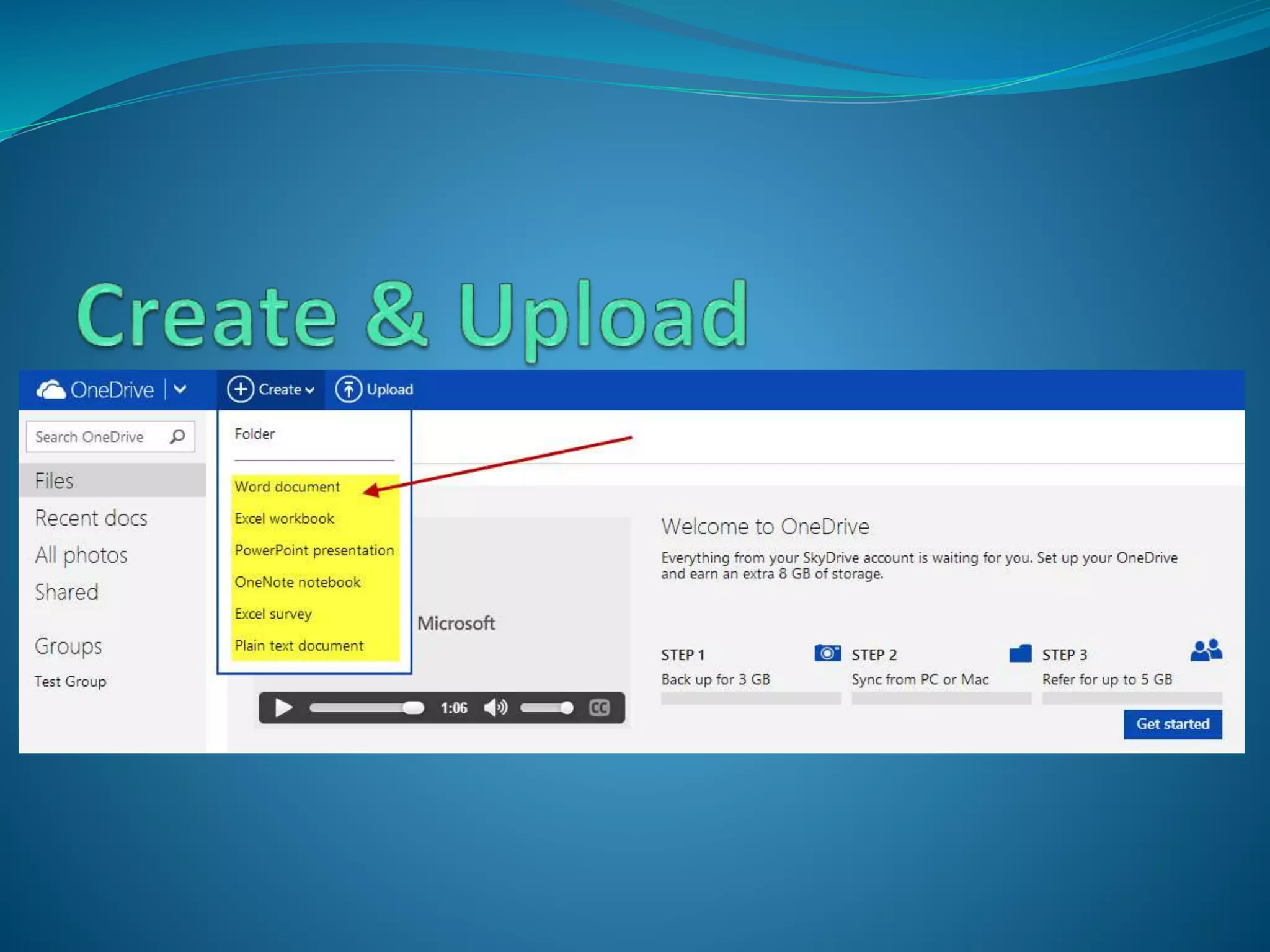Image resolution: width=1270 pixels, height=952 pixels.
Task: Click the Step 2 folder icon
Action: pos(1020,653)
